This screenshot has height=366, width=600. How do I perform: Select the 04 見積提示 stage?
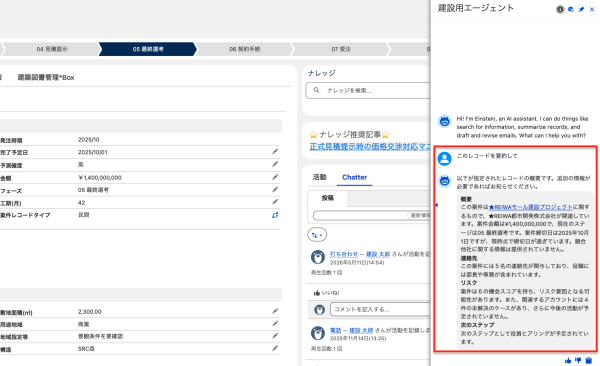[52, 49]
